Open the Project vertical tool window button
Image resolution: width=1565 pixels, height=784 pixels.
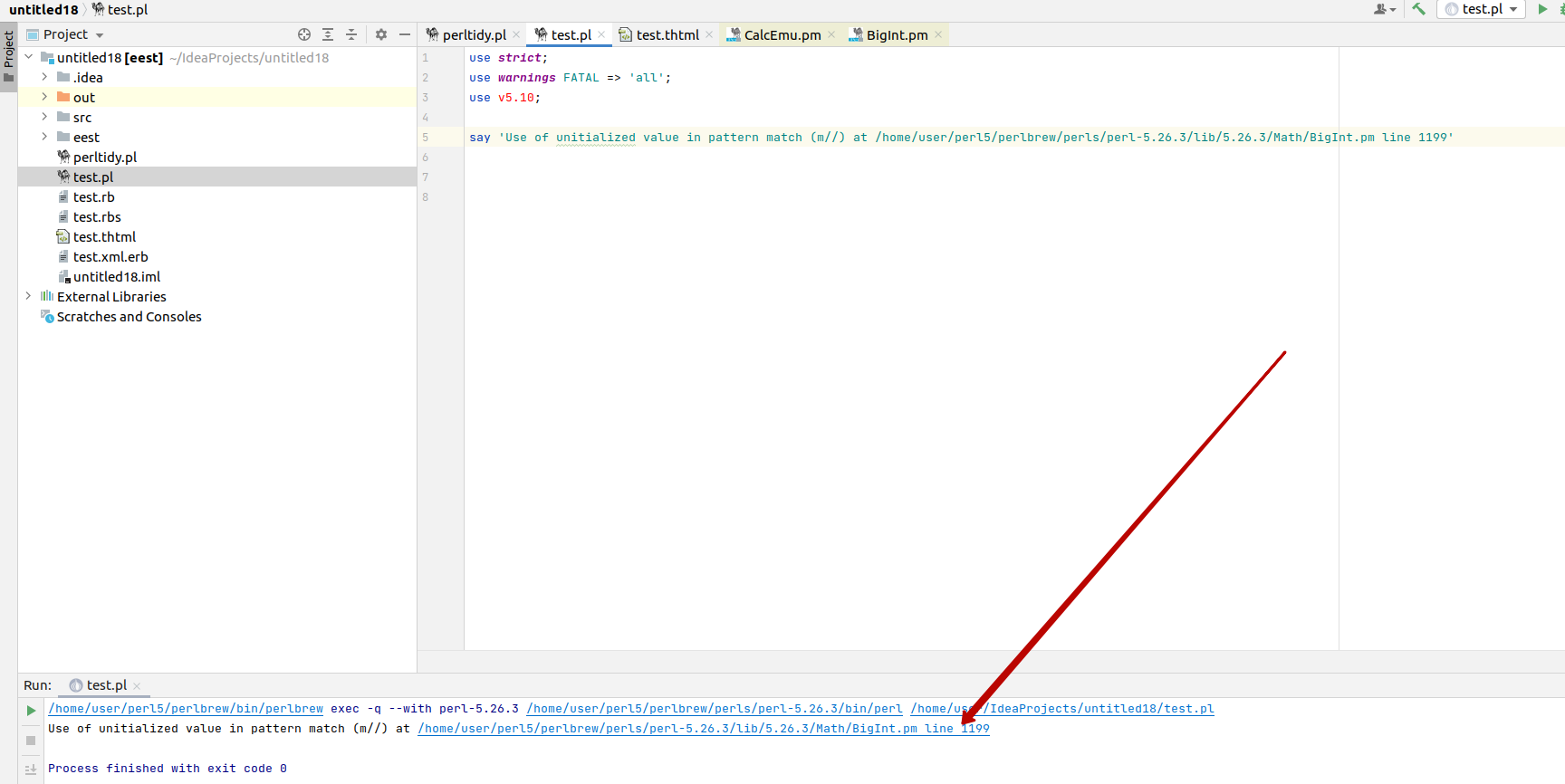click(8, 56)
